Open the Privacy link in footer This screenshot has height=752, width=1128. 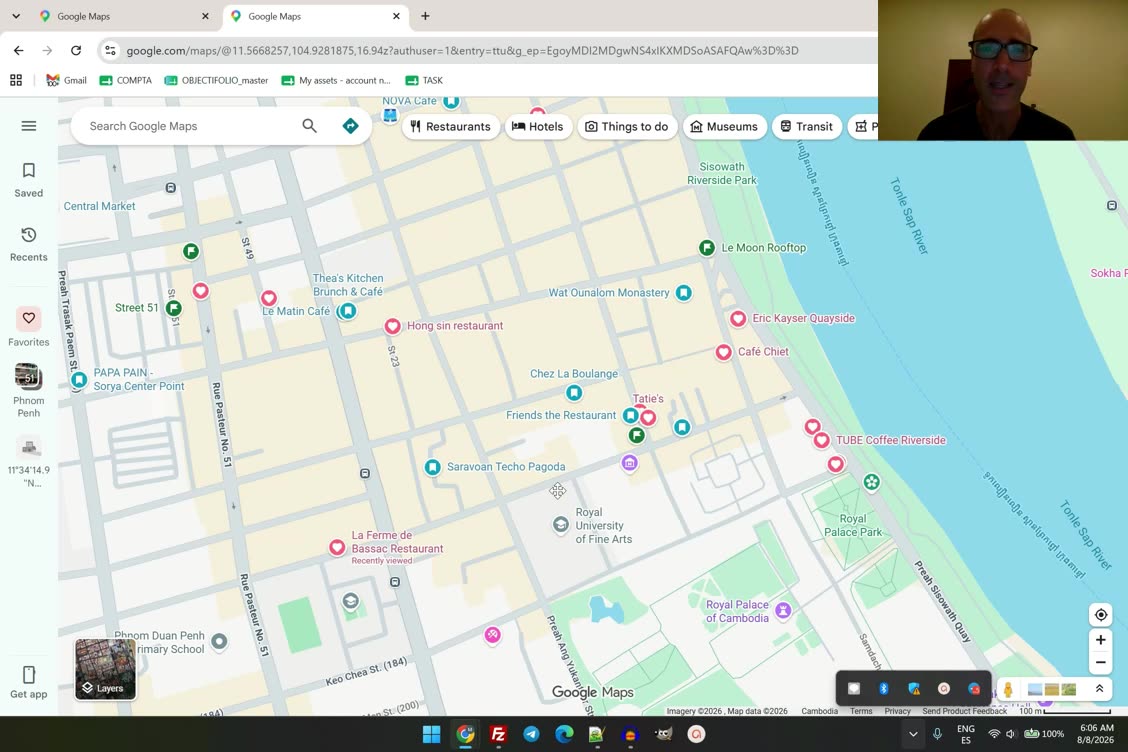[897, 711]
